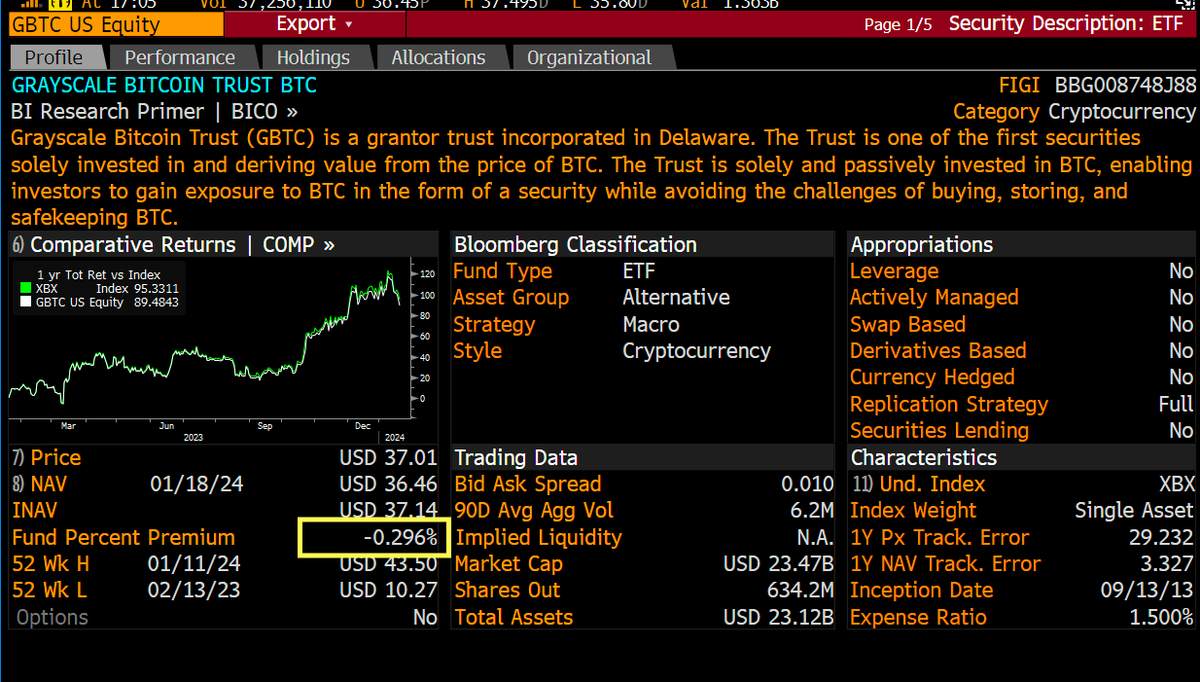Screen dimensions: 1200x682
Task: Click the green XBX legend swatch
Action: point(26,288)
